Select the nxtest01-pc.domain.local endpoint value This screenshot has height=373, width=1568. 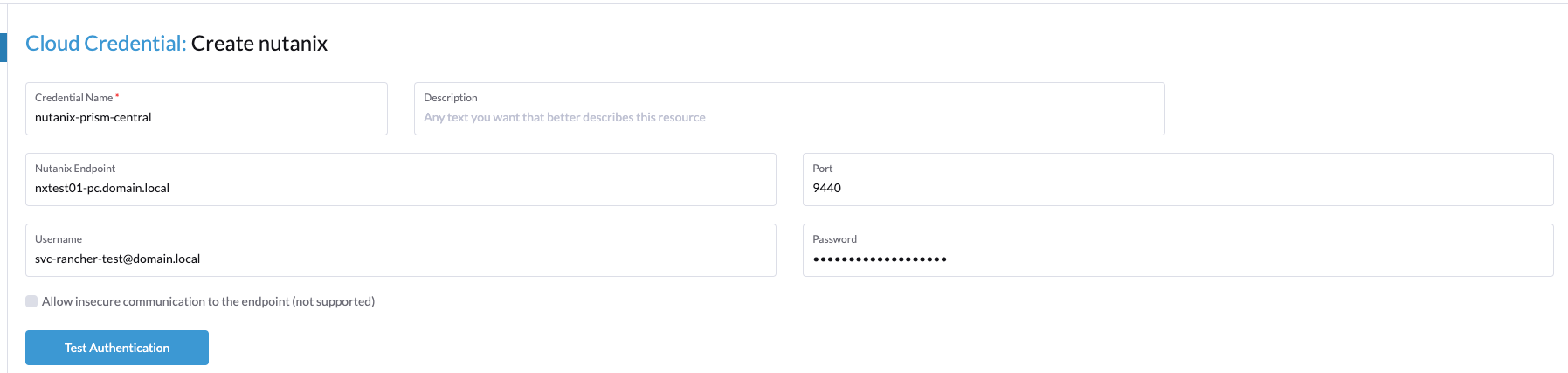click(x=102, y=188)
